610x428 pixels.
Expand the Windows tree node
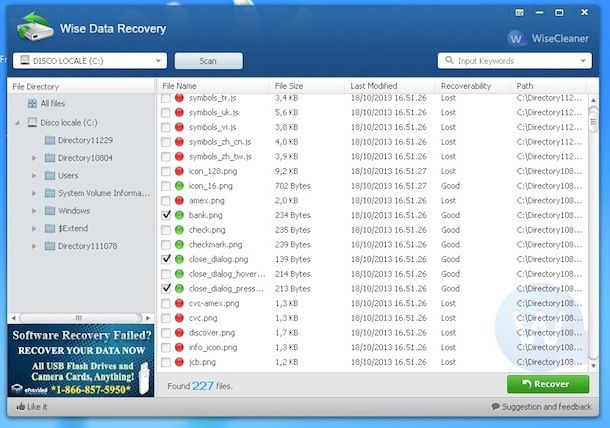34,211
